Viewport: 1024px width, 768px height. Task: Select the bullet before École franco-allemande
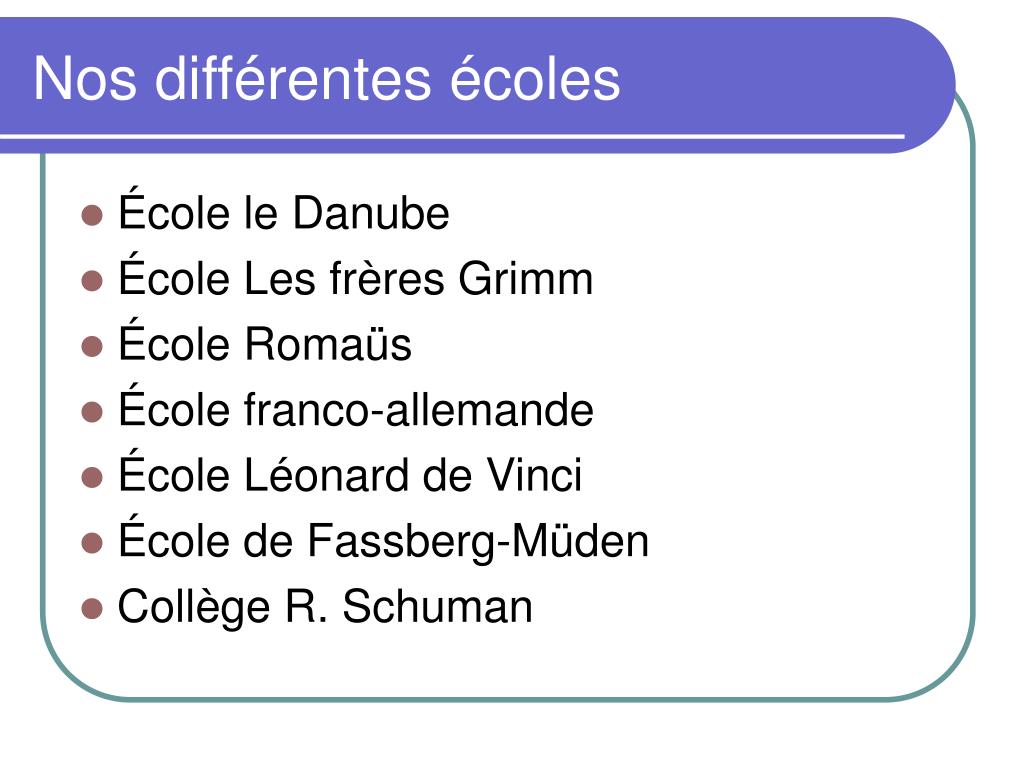pyautogui.click(x=92, y=412)
